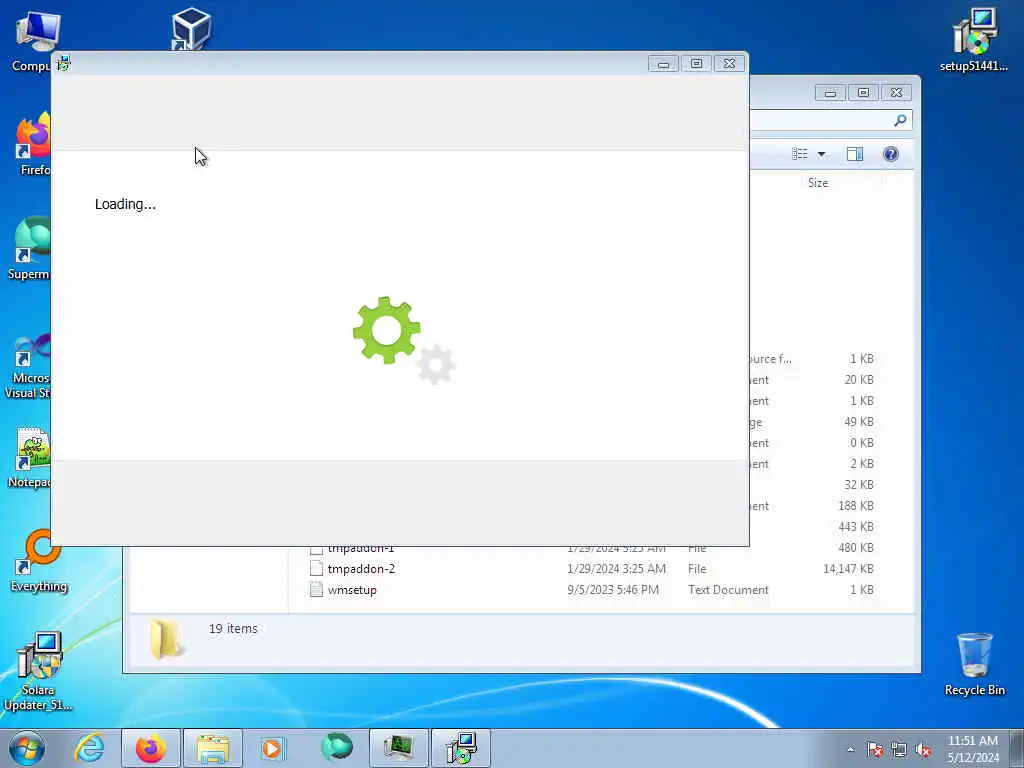Close the installer Loading window
Screen dimensions: 1024x768
tap(729, 63)
